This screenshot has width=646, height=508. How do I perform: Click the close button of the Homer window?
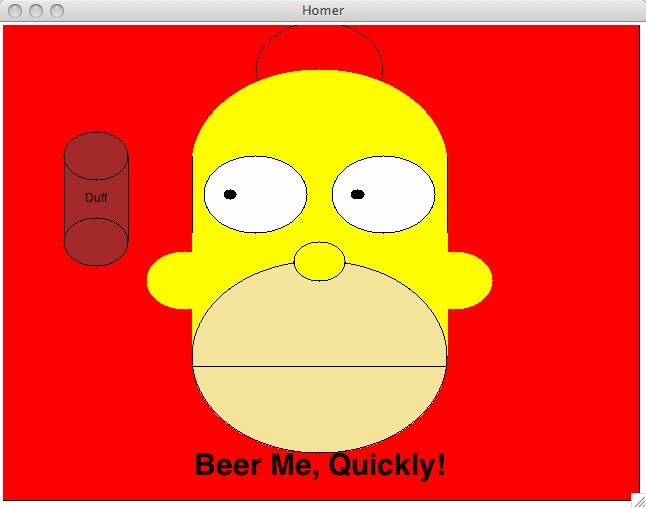pos(15,11)
